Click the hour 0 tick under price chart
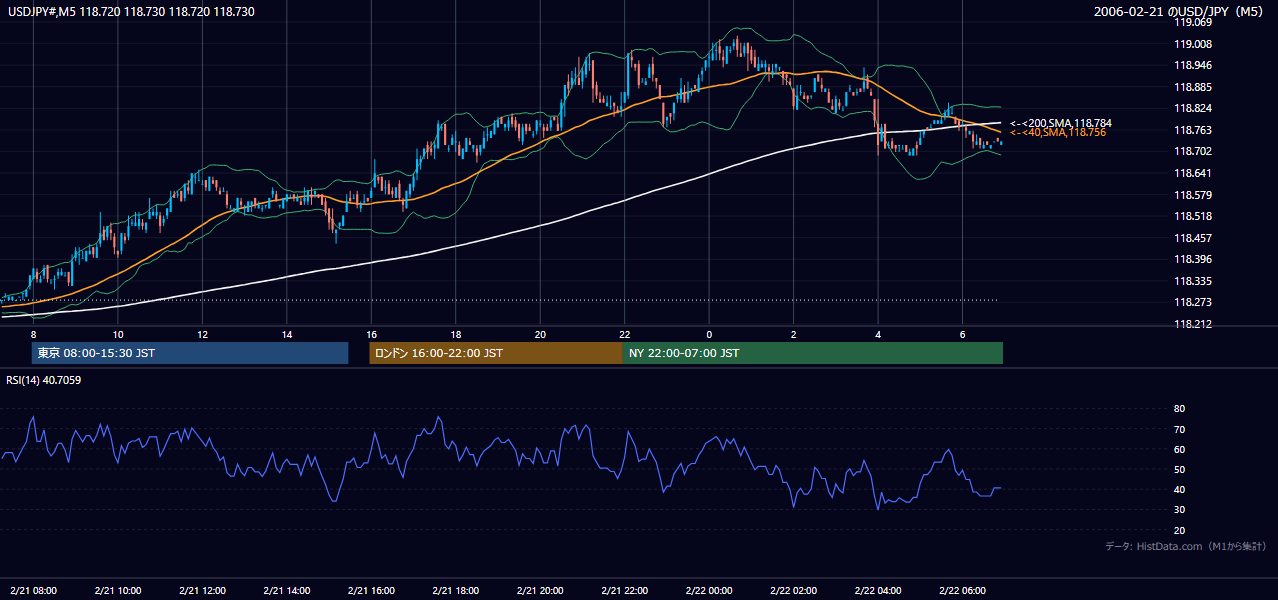 (709, 334)
